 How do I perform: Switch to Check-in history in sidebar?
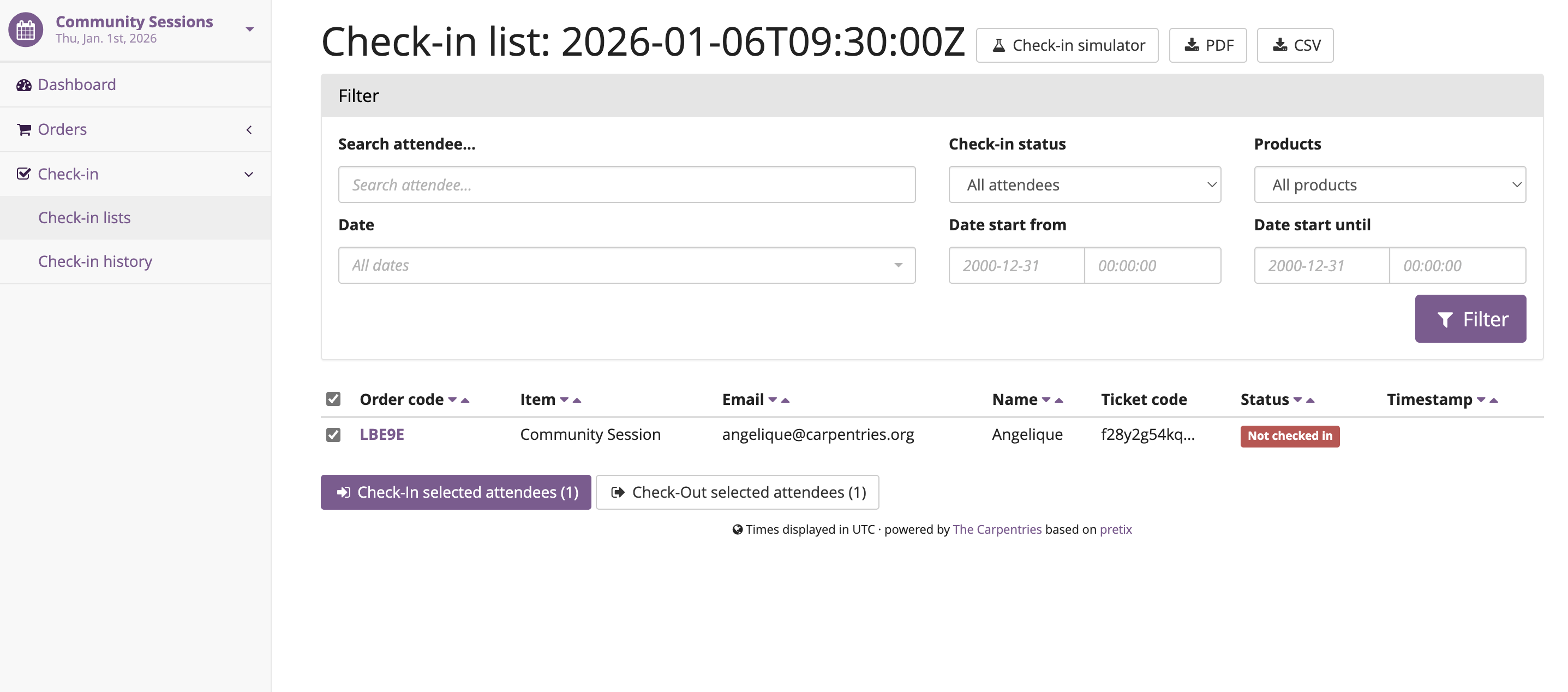tap(95, 261)
